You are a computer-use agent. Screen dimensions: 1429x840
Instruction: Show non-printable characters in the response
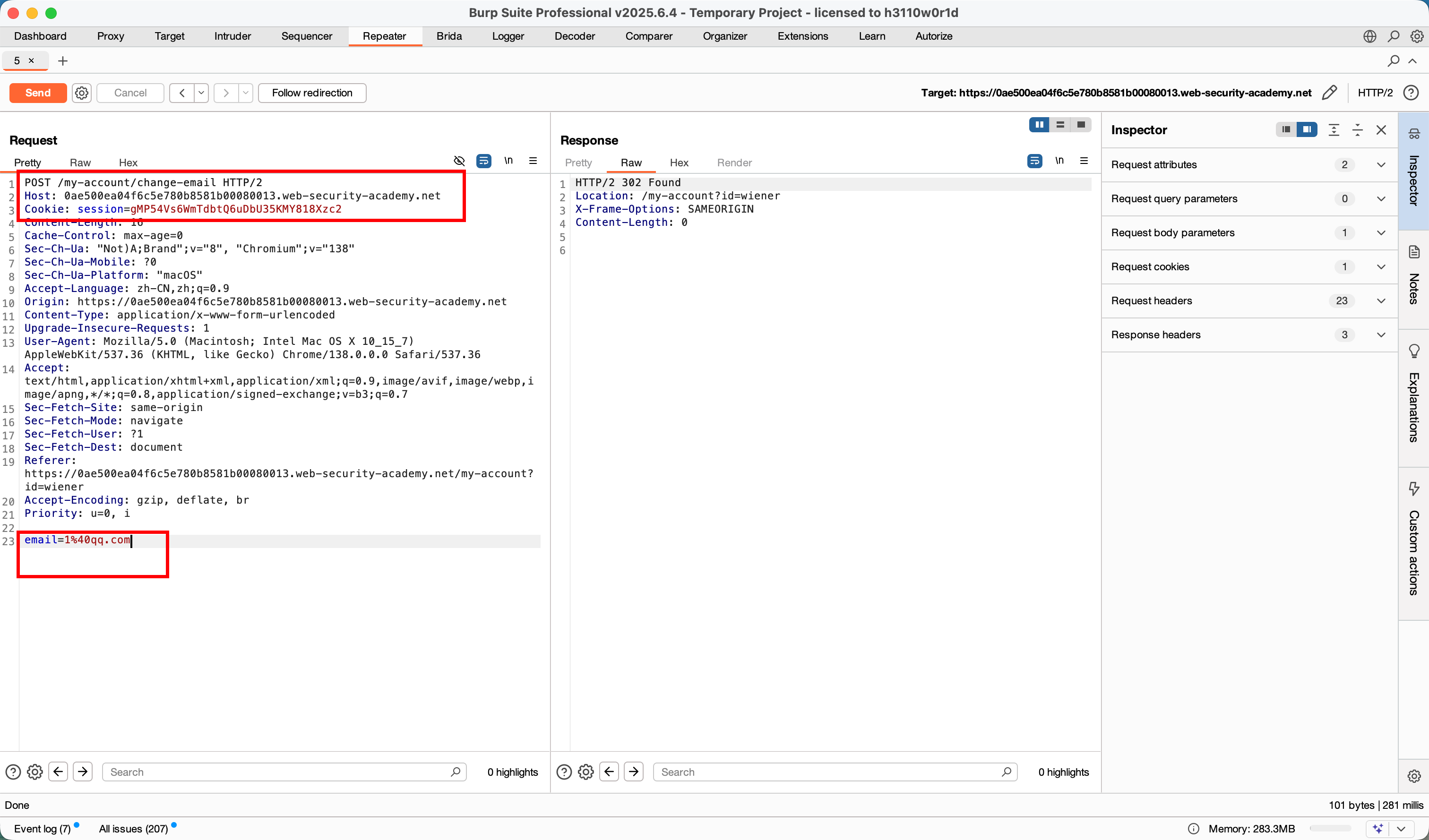tap(1059, 161)
